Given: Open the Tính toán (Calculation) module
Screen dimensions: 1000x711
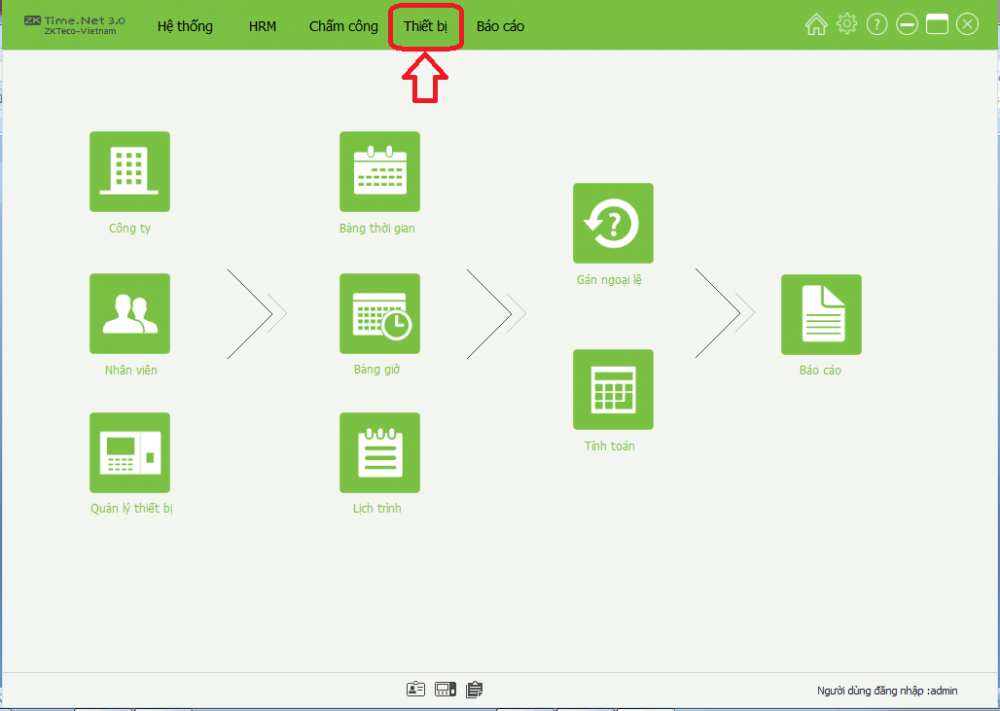Looking at the screenshot, I should (x=613, y=388).
